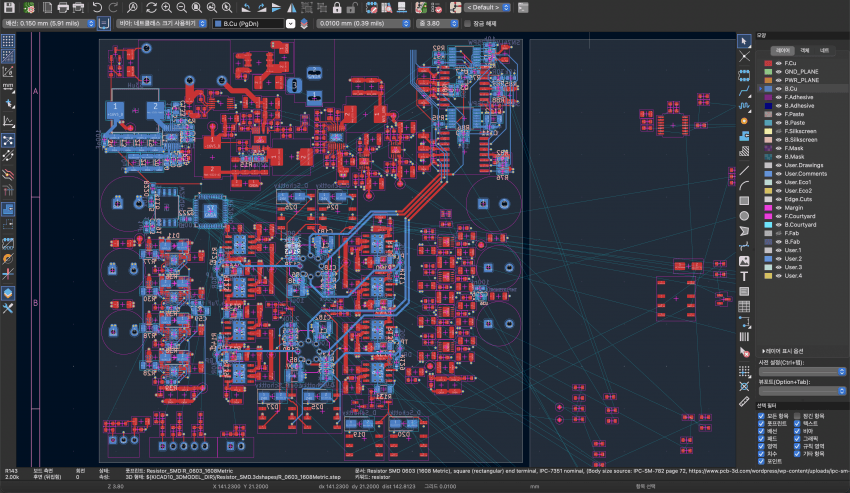Viewport: 850px width, 493px height.
Task: Select the Draw Line tool
Action: (744, 170)
